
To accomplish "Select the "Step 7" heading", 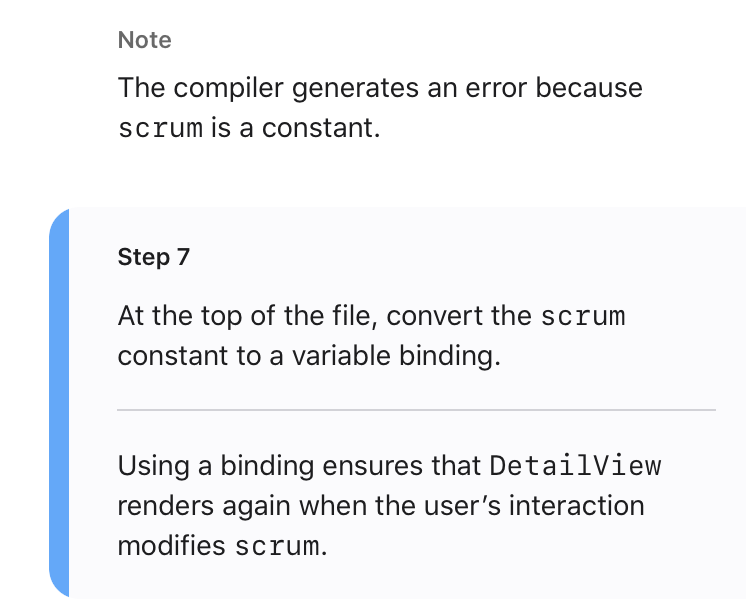I will coord(153,257).
